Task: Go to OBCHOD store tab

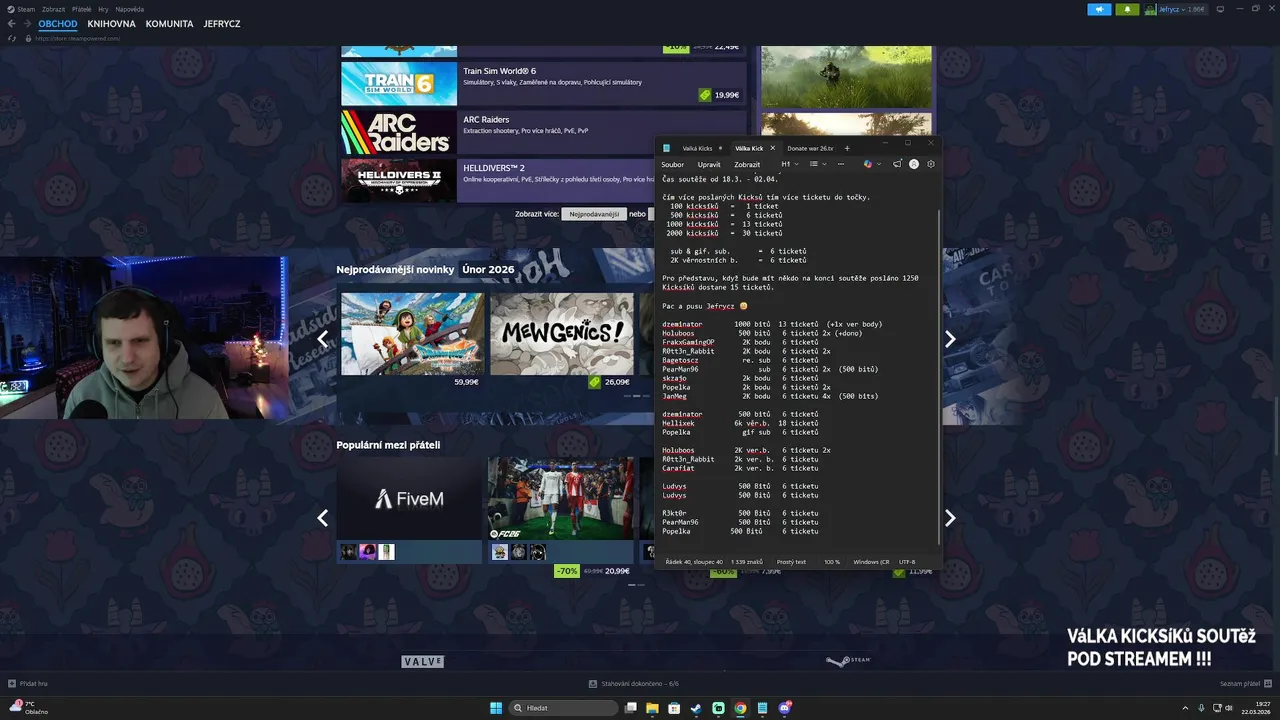Action: point(57,23)
